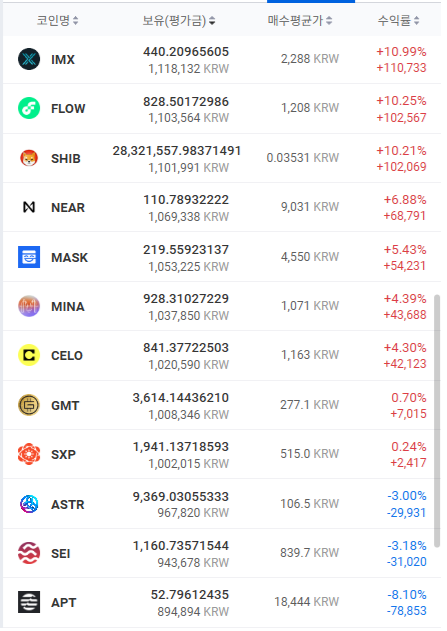Sort by 매수평균가 column header
Screen dimensions: 447x631
tap(300, 21)
